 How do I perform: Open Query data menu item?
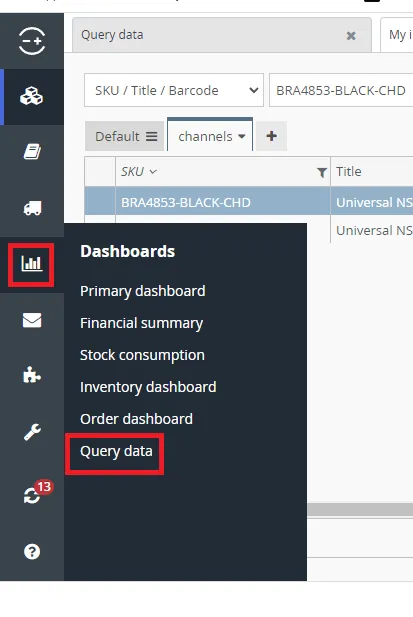116,451
